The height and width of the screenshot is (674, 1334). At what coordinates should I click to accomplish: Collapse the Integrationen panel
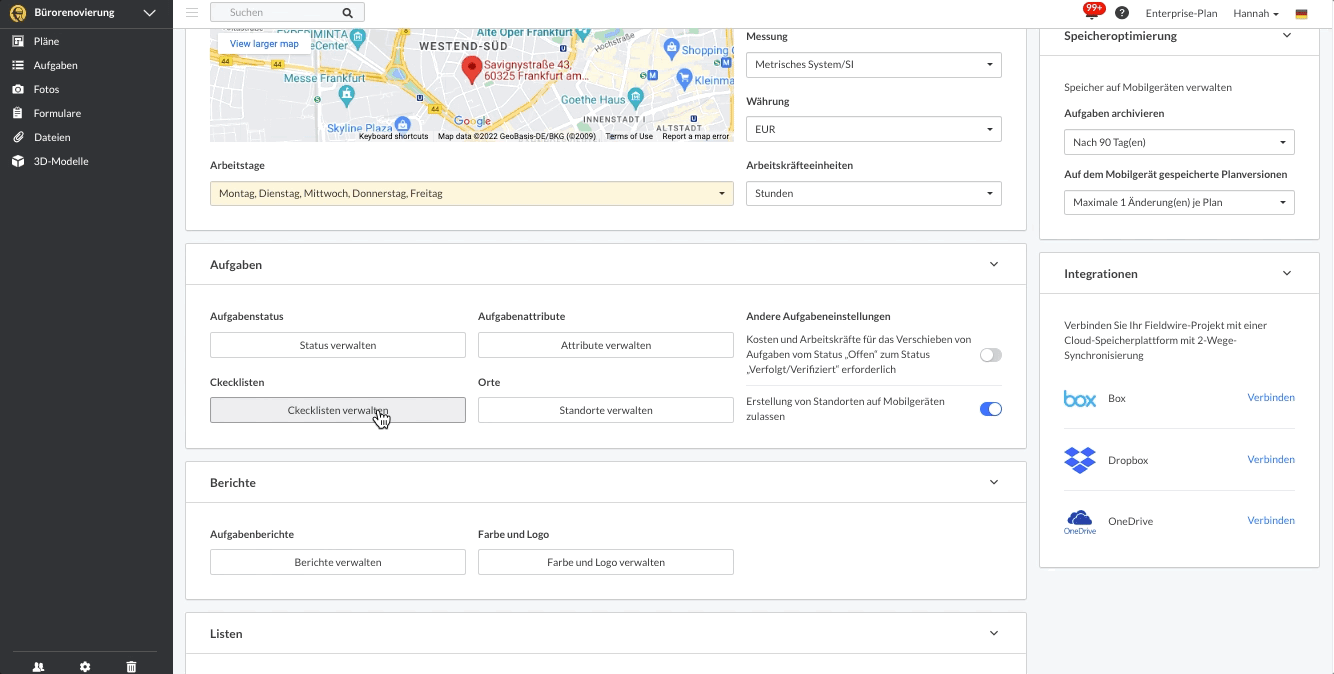[x=1287, y=273]
